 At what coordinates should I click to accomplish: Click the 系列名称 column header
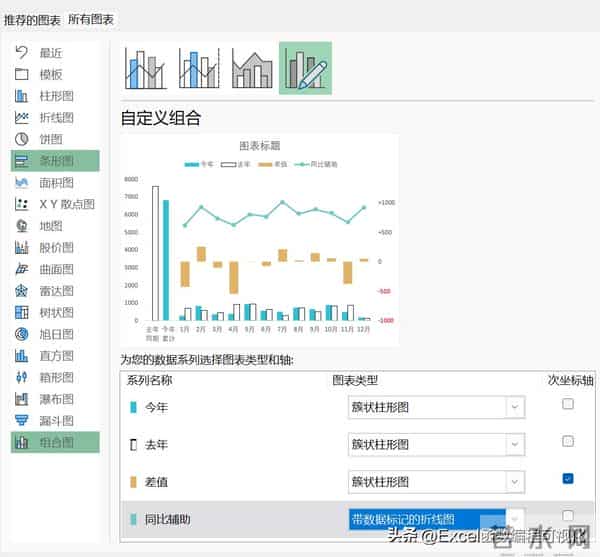149,380
